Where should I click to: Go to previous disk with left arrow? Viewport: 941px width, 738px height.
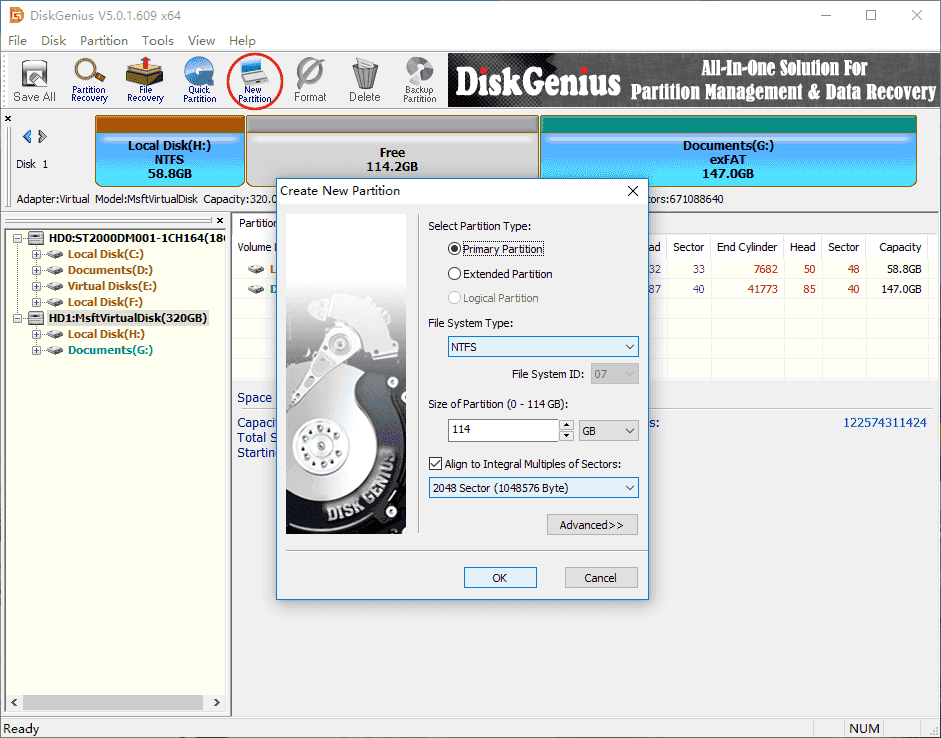(27, 137)
